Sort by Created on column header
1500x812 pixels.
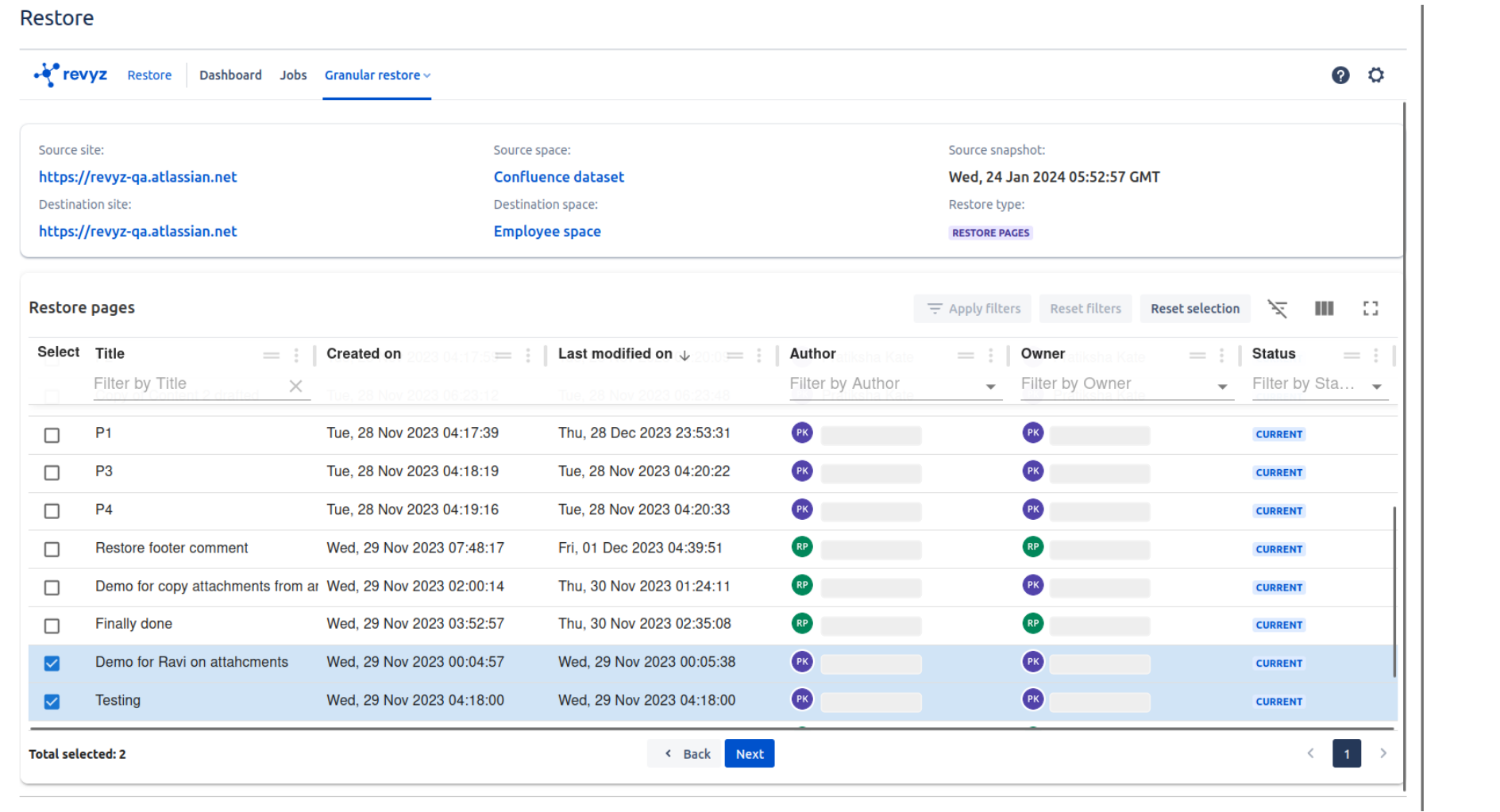click(x=364, y=354)
